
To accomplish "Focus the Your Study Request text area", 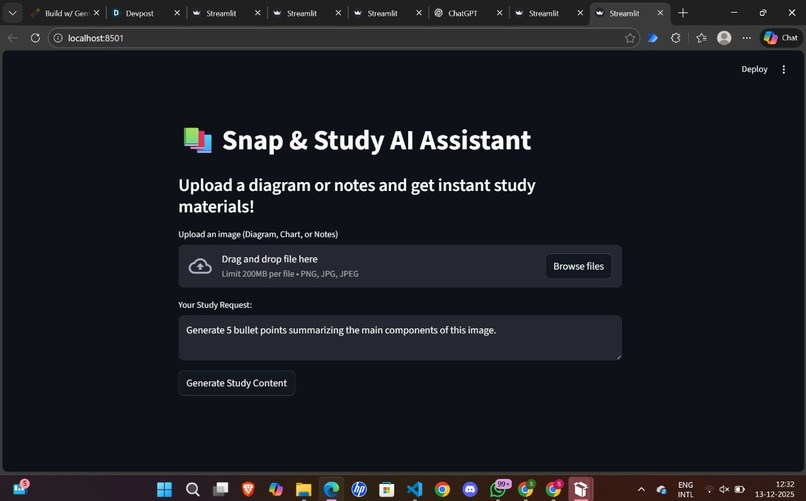I will tap(400, 338).
